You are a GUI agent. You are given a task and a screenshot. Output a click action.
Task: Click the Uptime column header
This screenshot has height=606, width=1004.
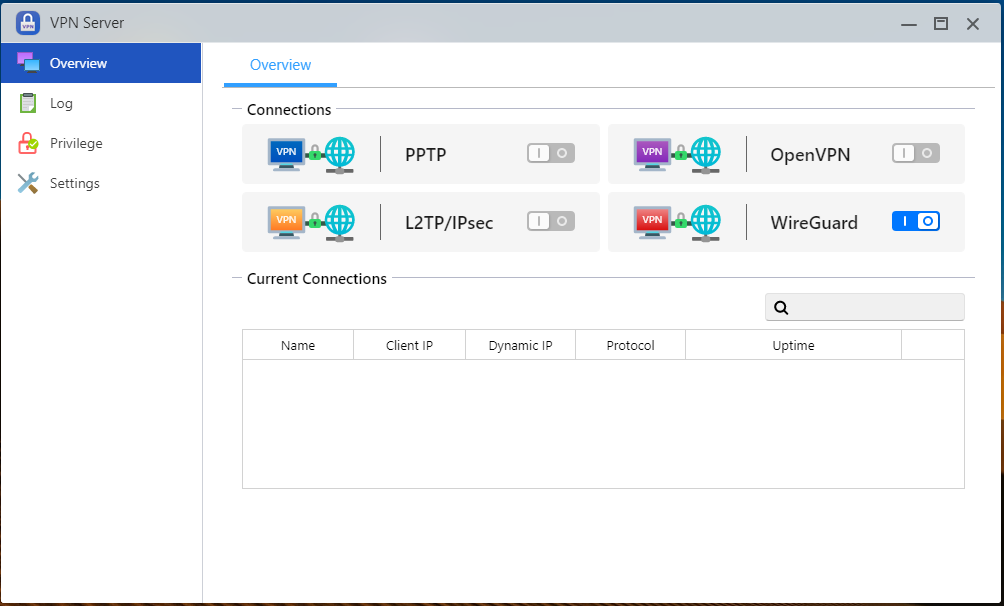(x=793, y=345)
